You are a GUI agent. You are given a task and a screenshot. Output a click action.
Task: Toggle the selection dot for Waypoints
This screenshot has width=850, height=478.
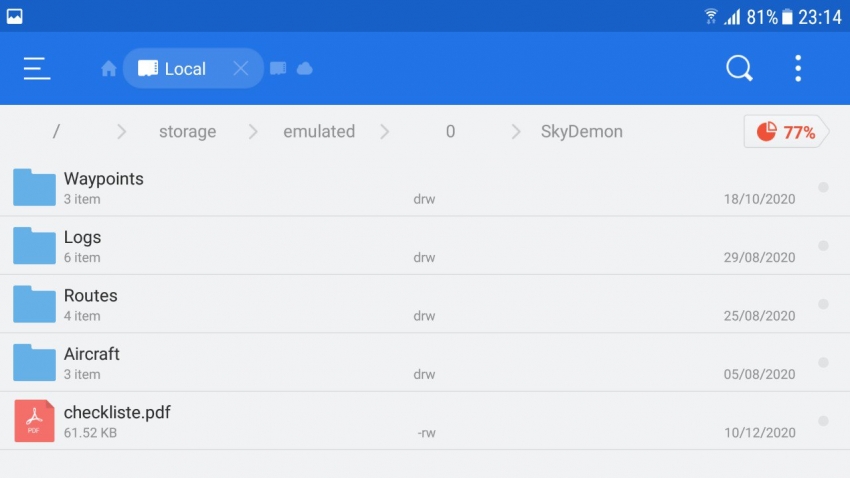tap(823, 187)
